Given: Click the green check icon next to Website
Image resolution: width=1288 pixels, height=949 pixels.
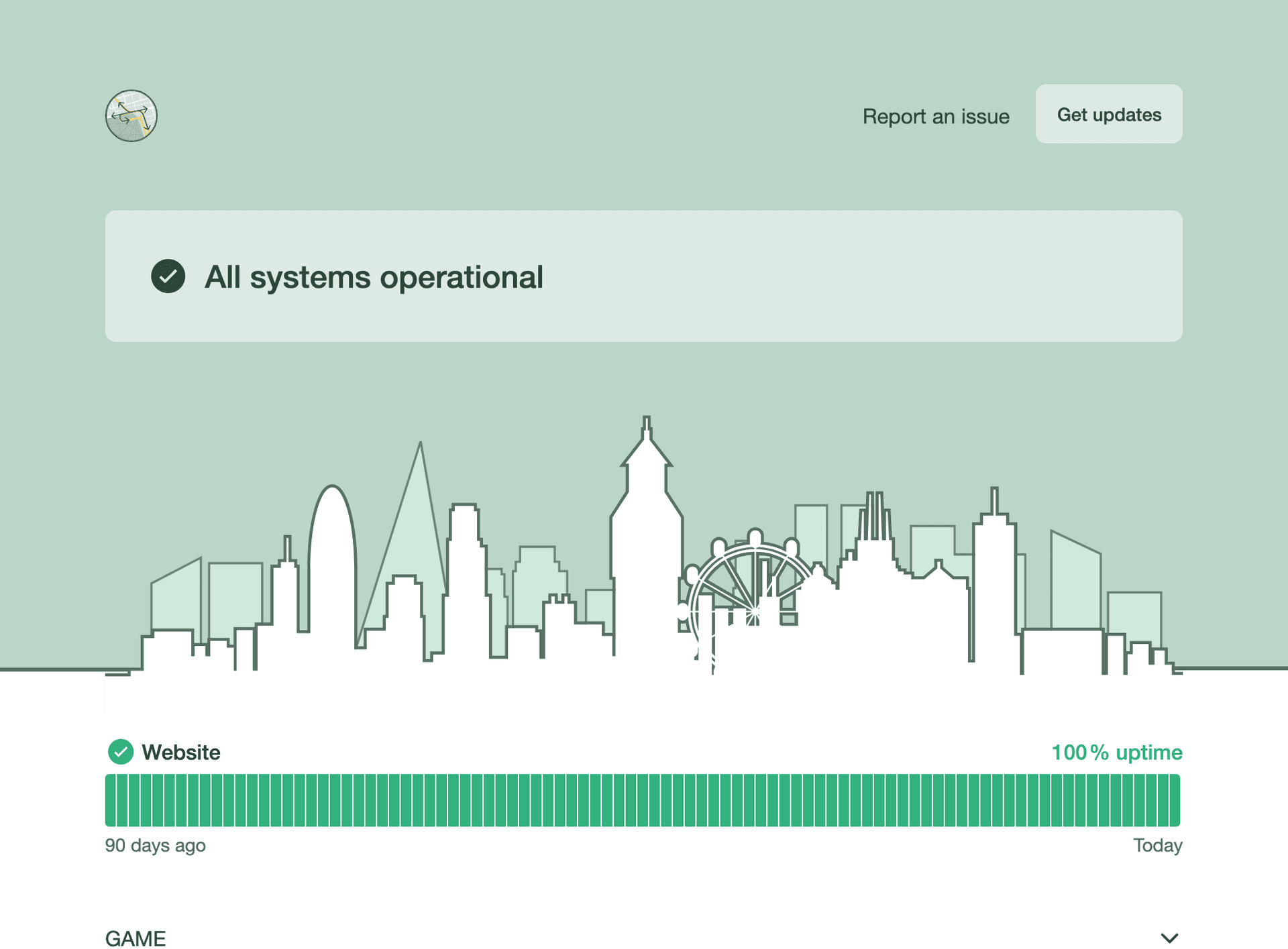Looking at the screenshot, I should click(121, 752).
